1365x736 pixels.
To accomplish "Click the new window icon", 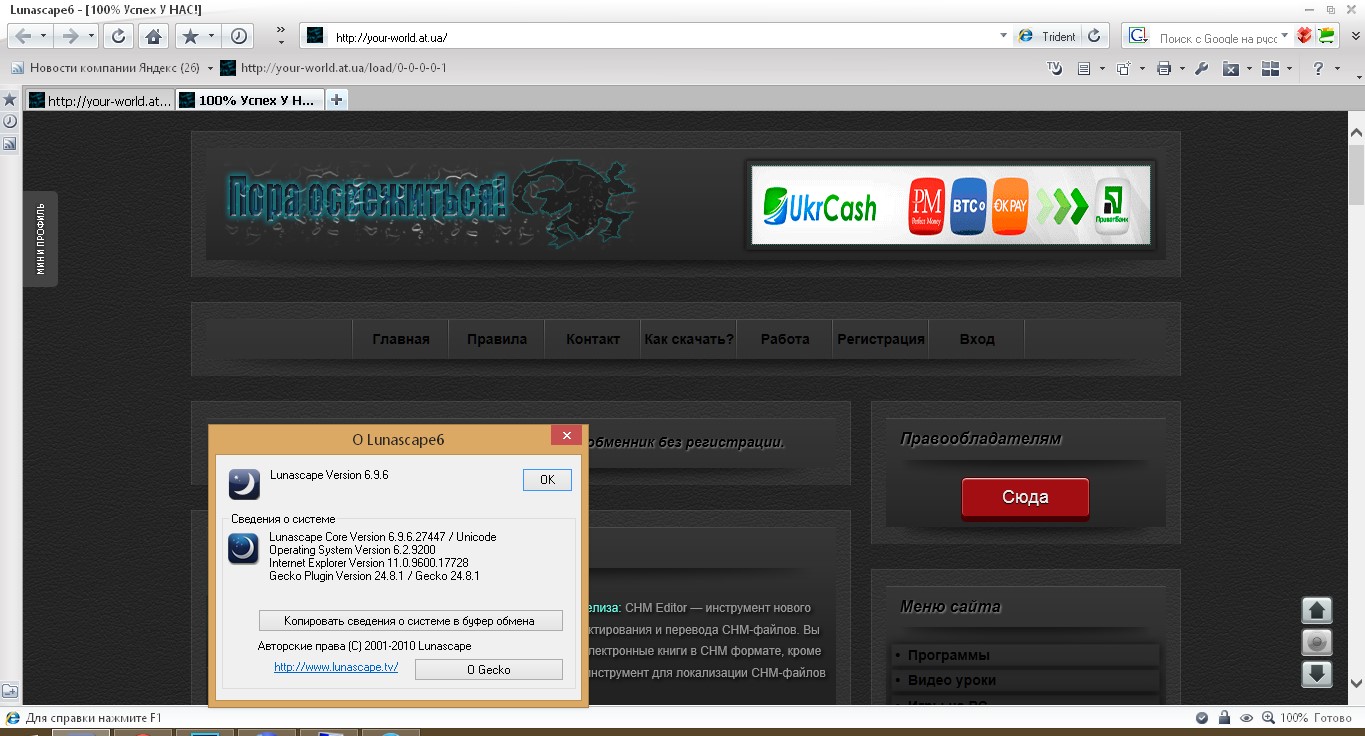I will pyautogui.click(x=1123, y=68).
